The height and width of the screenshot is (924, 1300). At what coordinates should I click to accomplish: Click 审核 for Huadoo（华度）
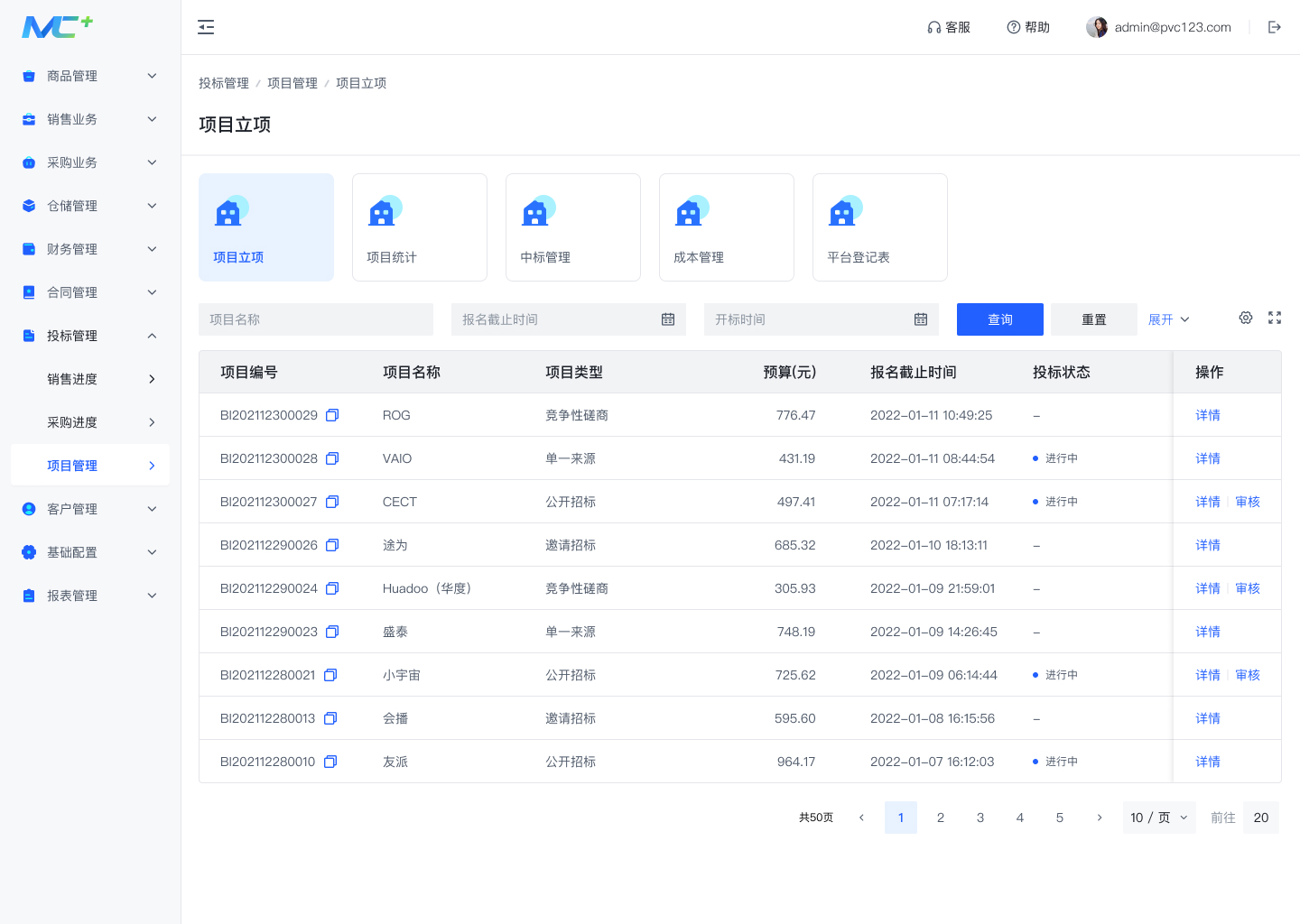click(x=1248, y=588)
